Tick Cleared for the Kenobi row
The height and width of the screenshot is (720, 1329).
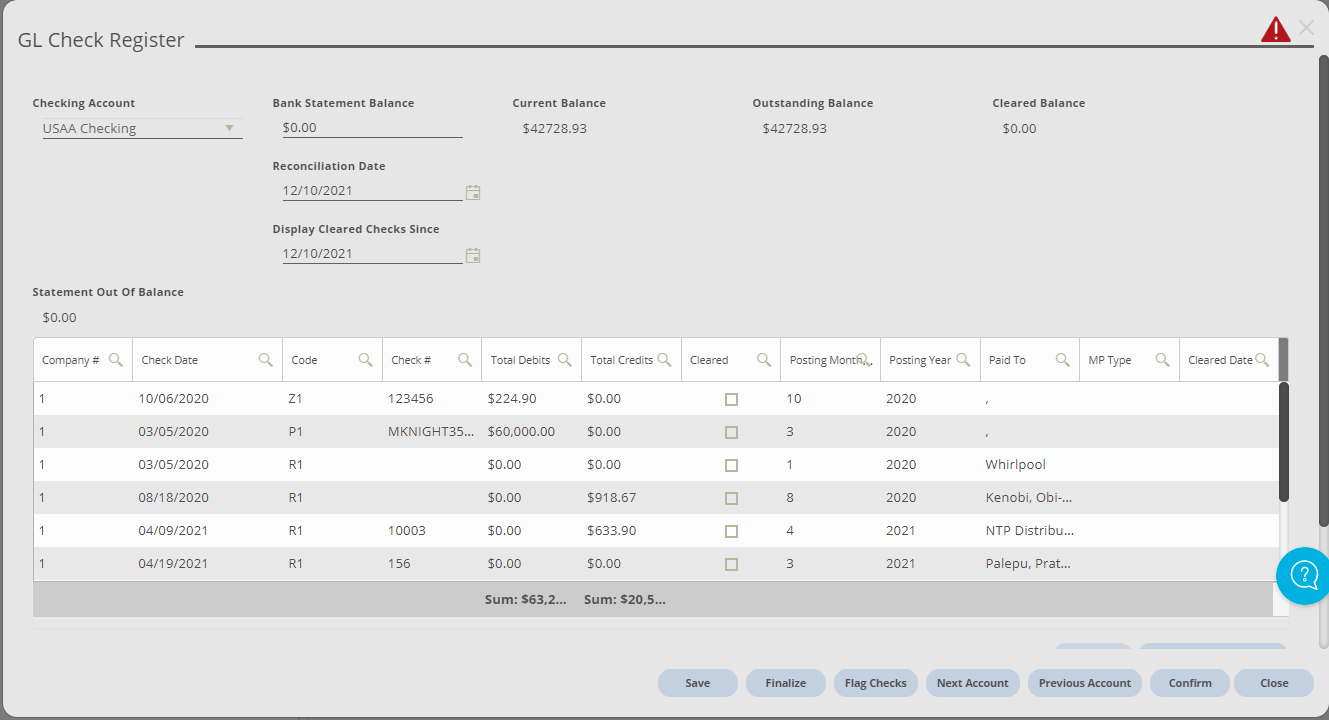coord(731,498)
